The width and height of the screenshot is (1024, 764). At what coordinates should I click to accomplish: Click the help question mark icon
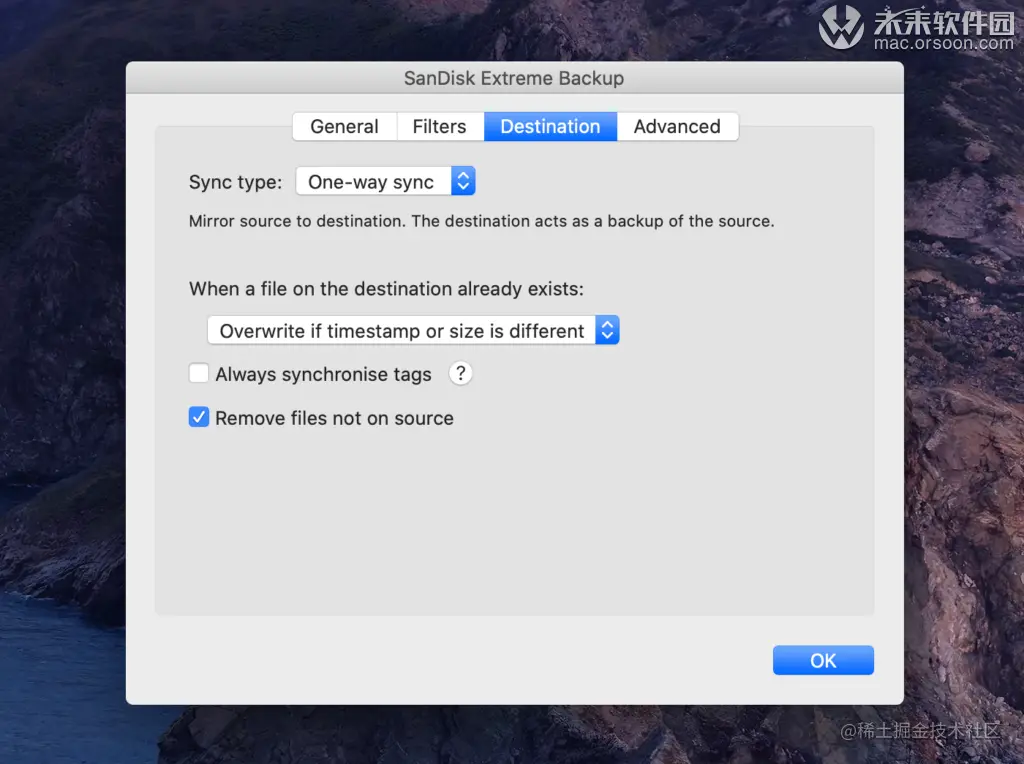[460, 373]
